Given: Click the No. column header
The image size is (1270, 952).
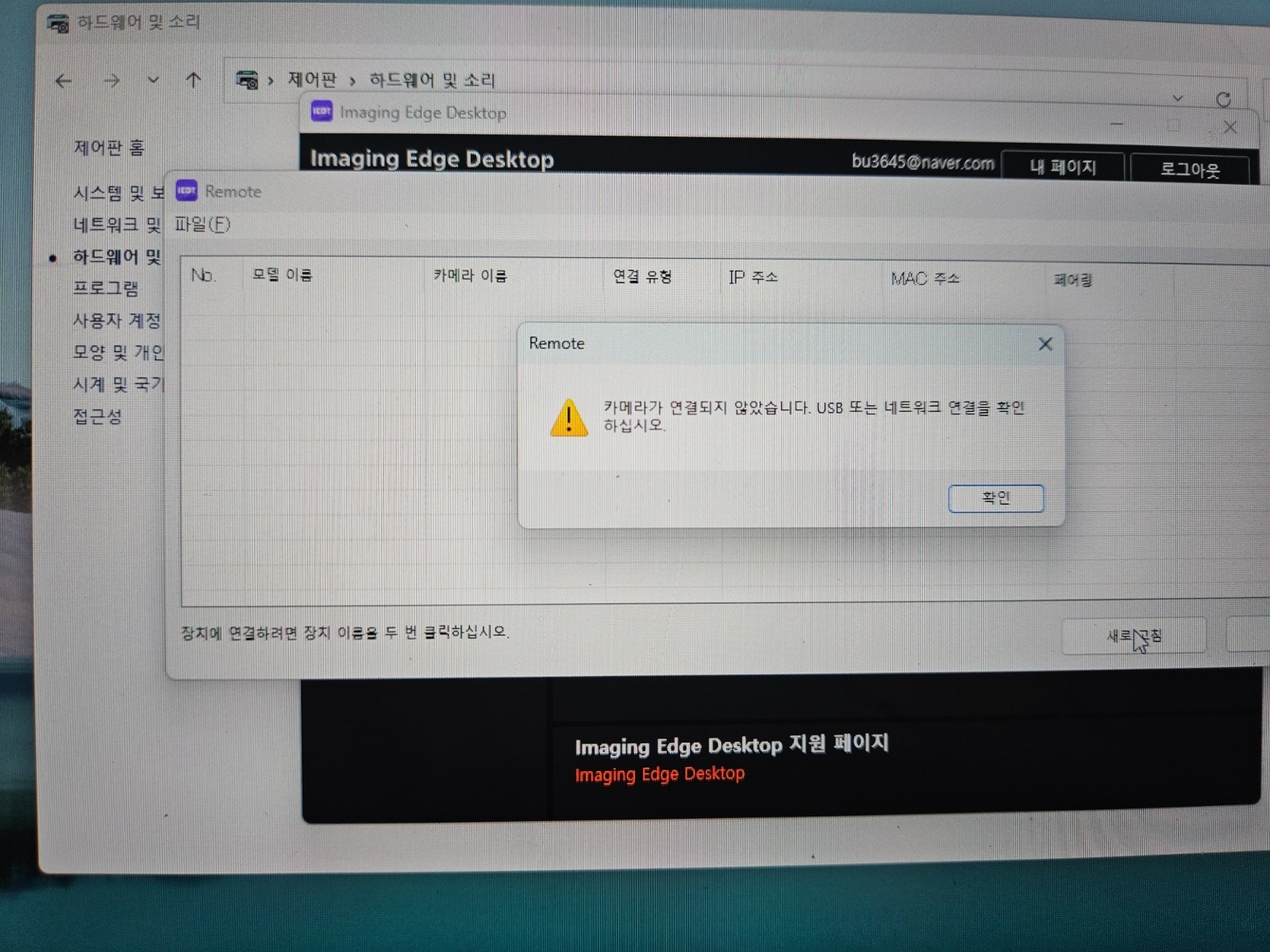Looking at the screenshot, I should click(203, 275).
